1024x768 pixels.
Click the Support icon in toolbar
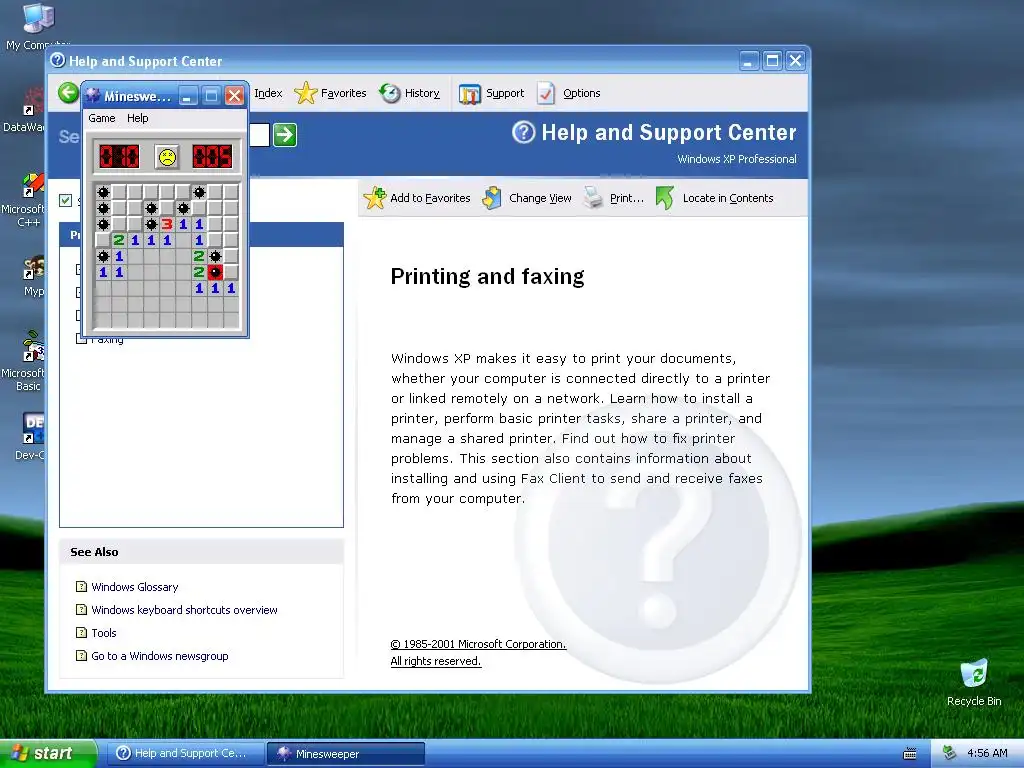point(470,94)
